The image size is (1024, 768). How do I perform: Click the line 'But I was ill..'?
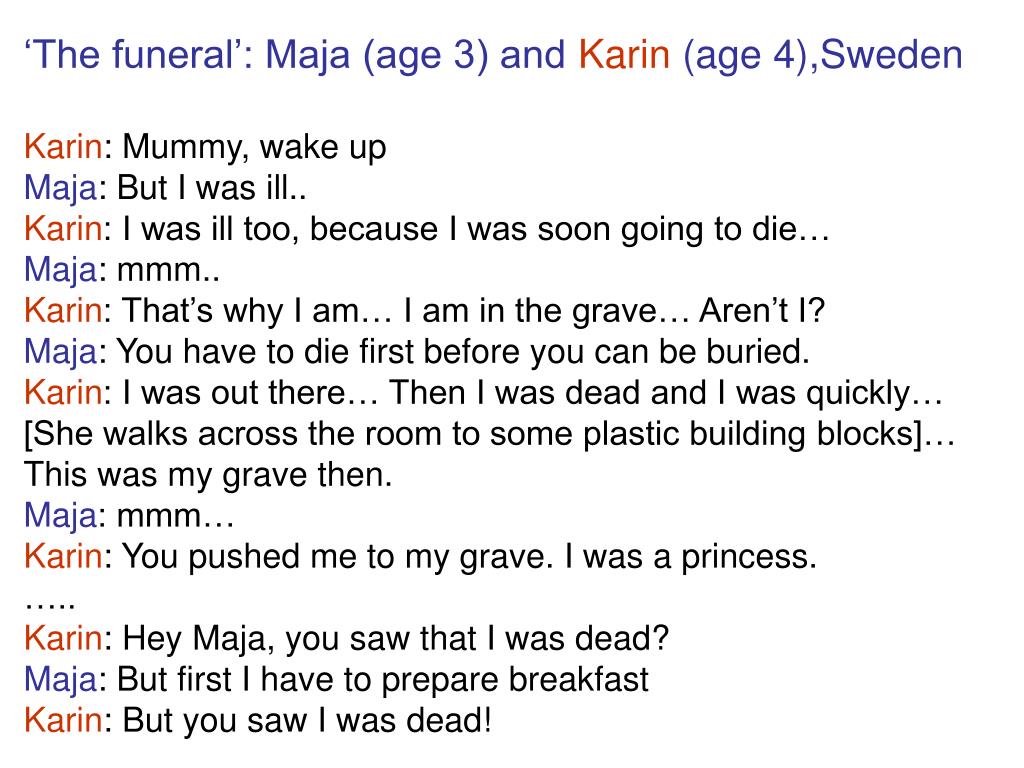point(212,188)
